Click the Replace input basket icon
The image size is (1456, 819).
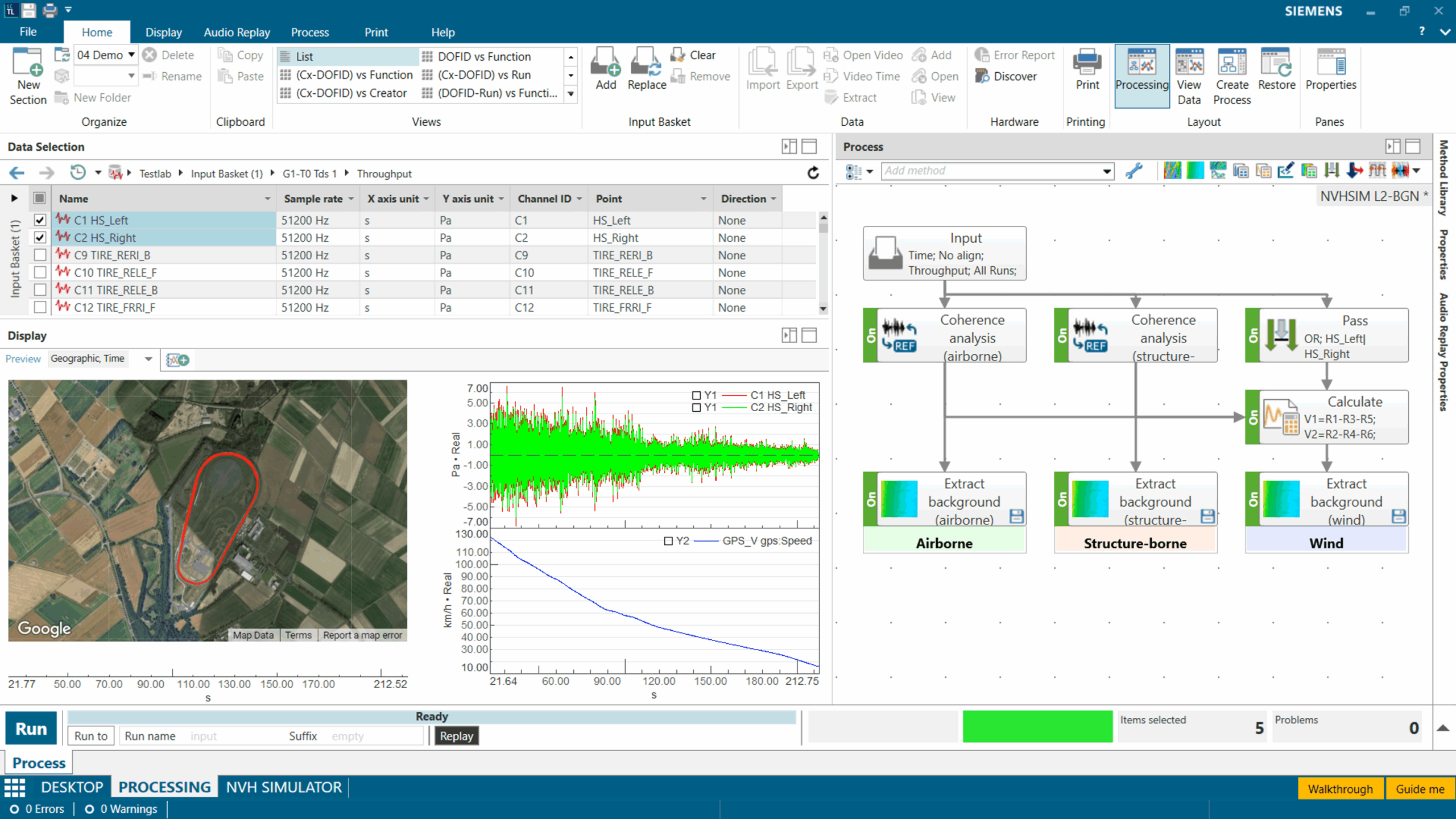click(x=646, y=63)
